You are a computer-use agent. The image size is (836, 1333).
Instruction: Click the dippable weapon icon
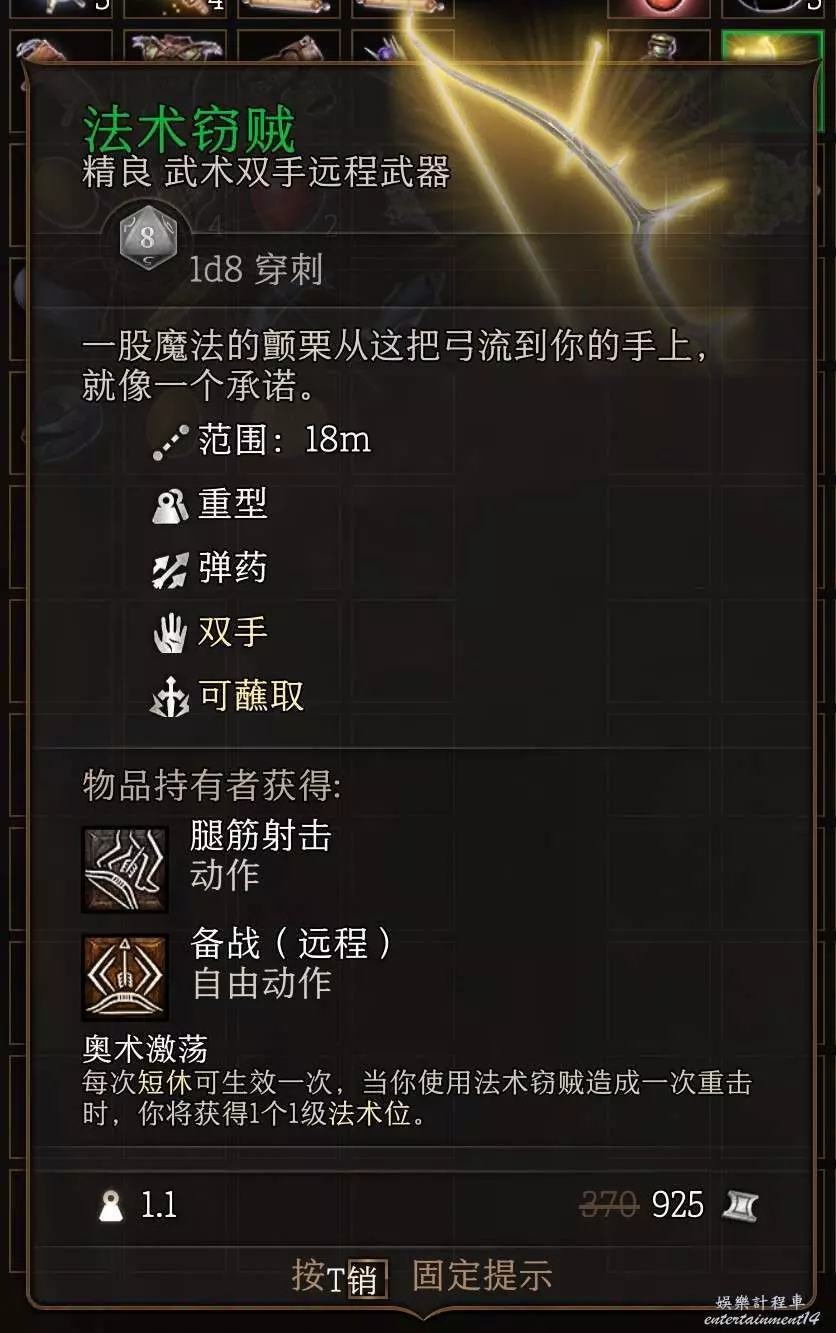pos(170,697)
